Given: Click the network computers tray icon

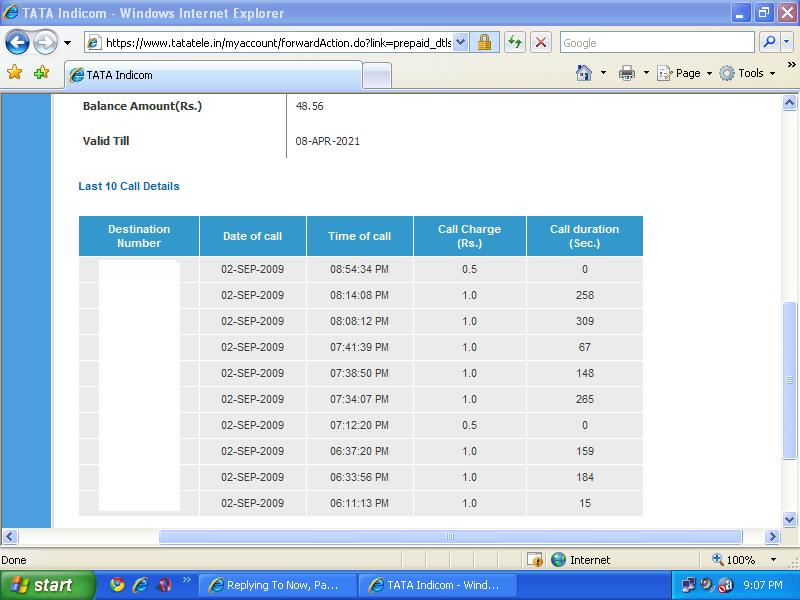Looking at the screenshot, I should (689, 585).
